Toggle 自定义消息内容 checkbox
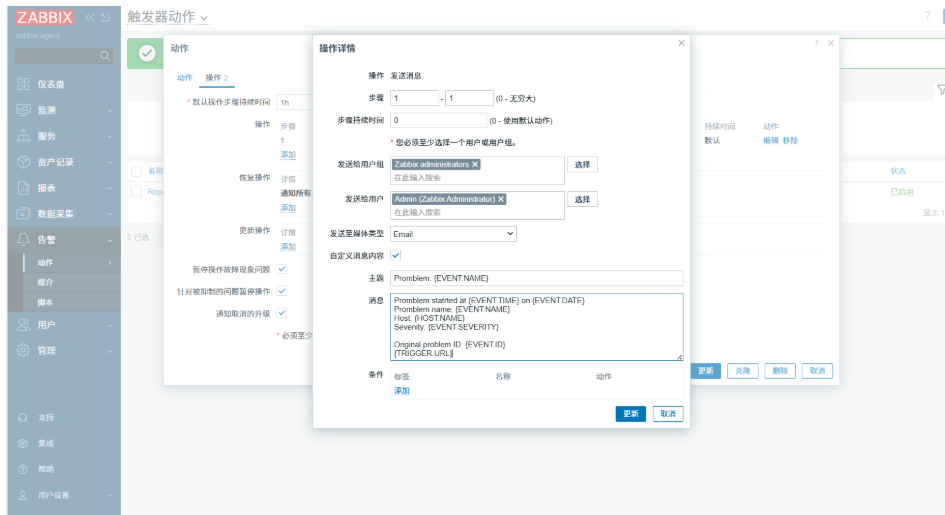 [396, 255]
